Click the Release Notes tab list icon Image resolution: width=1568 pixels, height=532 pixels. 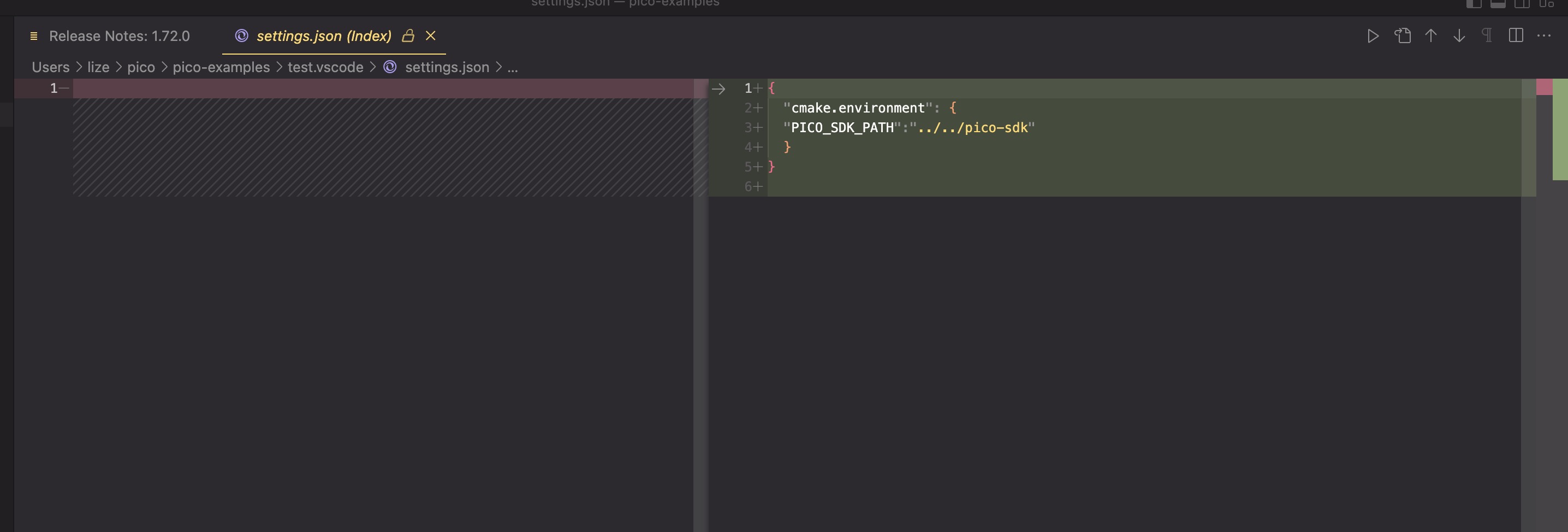point(34,36)
